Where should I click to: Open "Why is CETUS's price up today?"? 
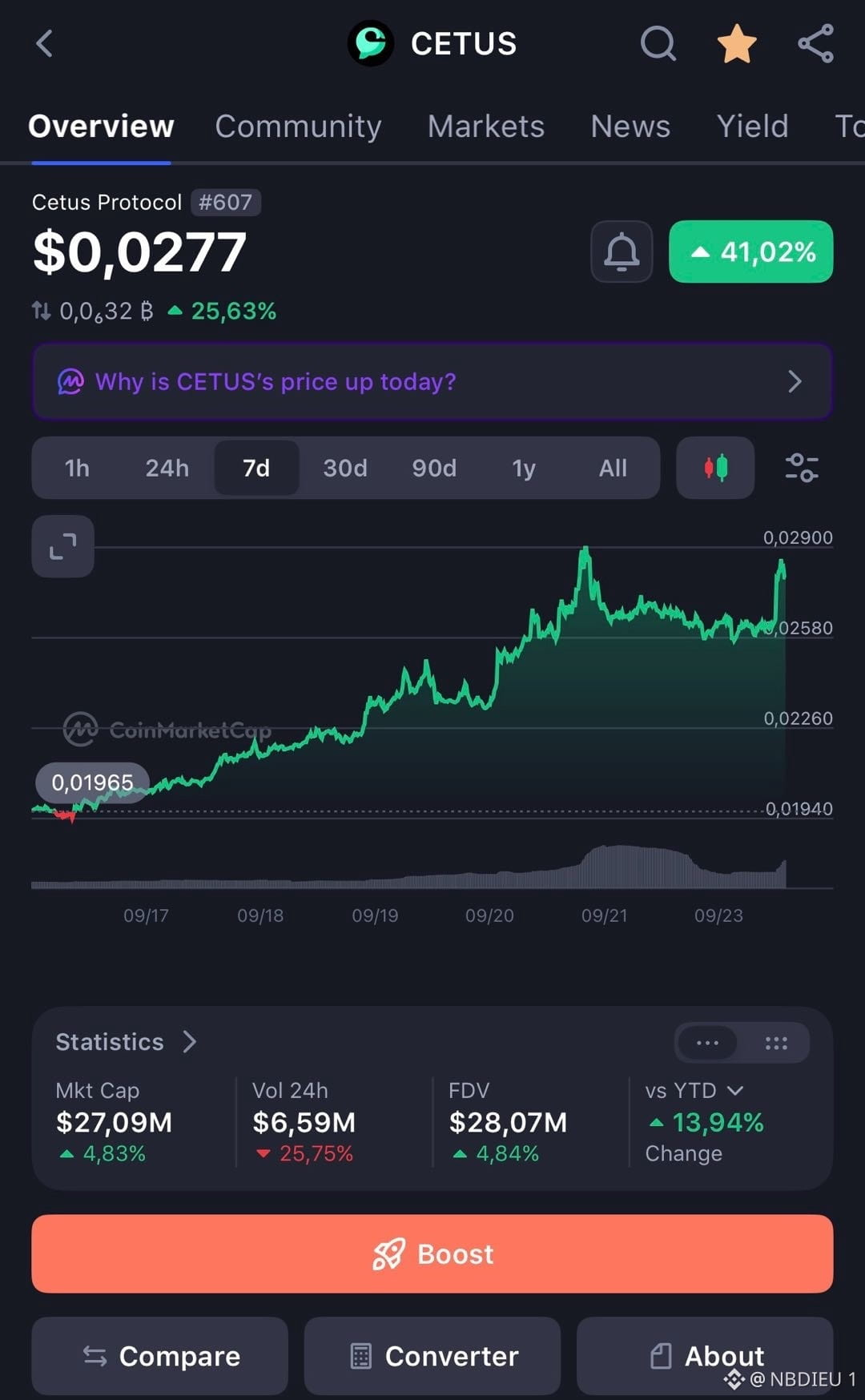(x=432, y=381)
